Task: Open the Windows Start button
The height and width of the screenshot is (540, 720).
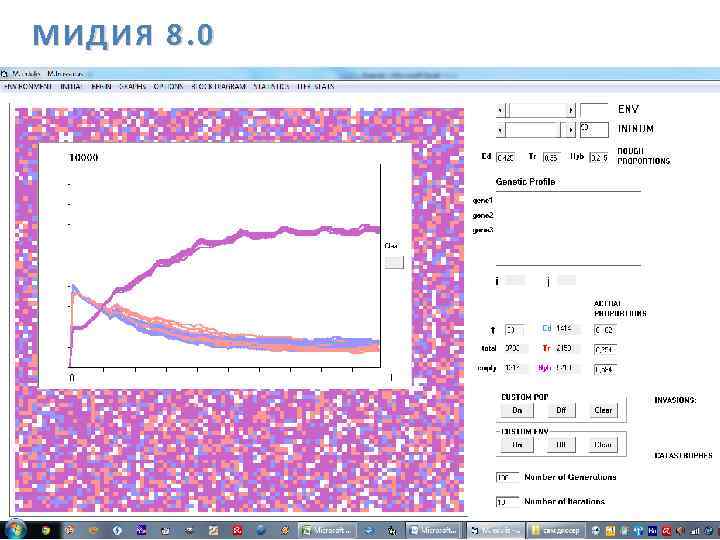Action: click(15, 530)
